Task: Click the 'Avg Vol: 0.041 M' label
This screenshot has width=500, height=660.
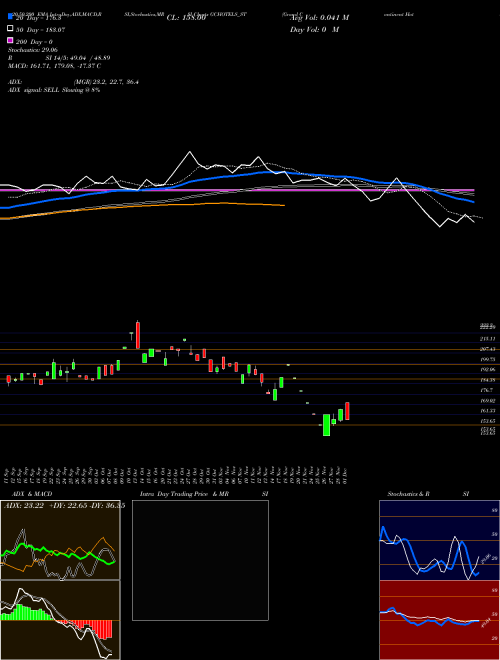Action: click(x=320, y=18)
